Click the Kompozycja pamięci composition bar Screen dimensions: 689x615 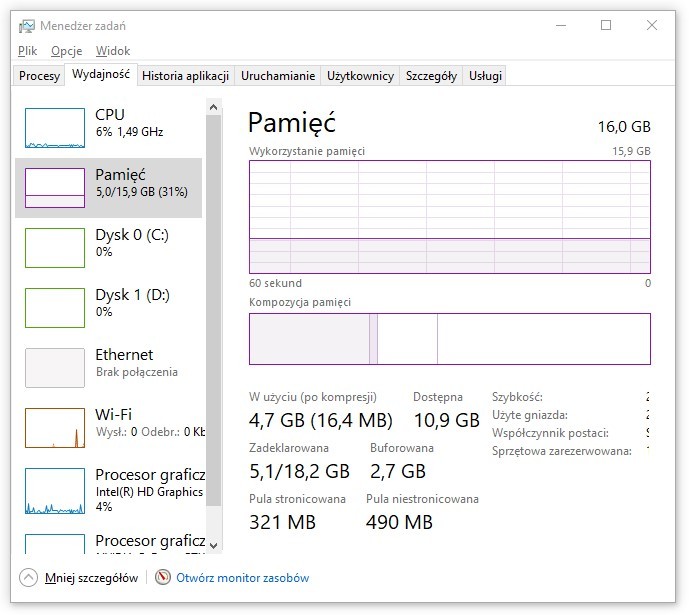point(450,339)
